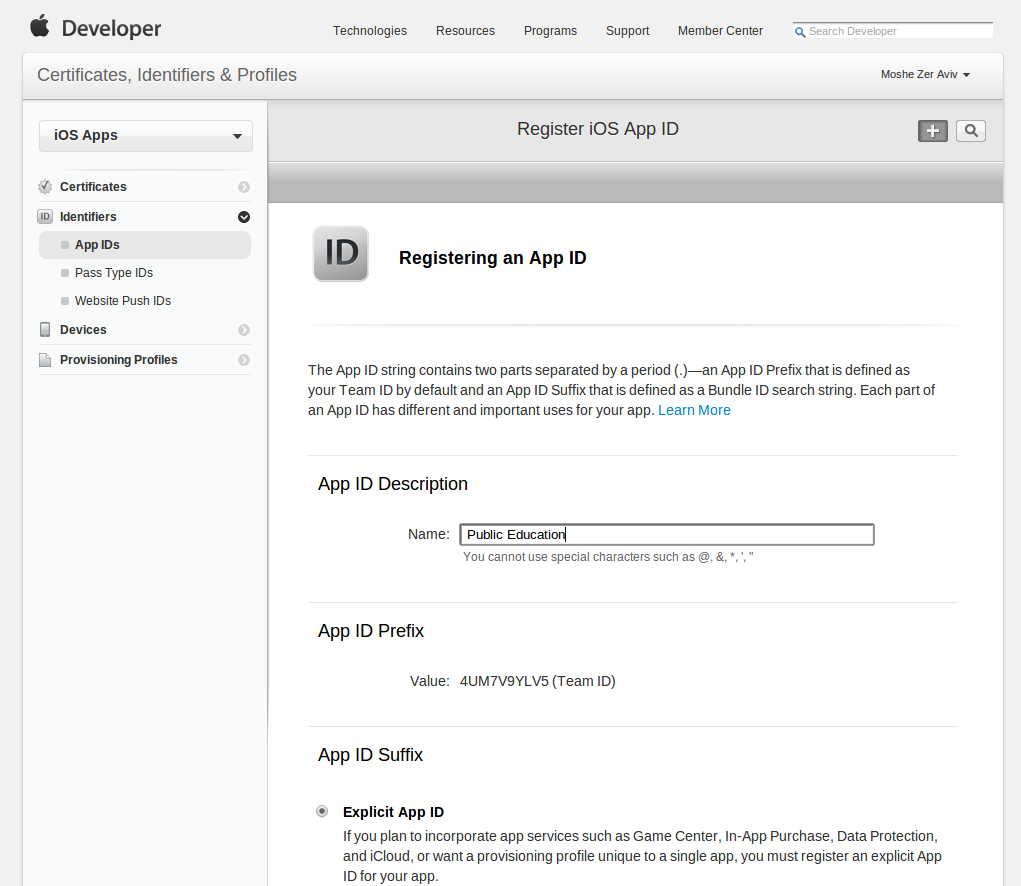Collapse the Identifiers section chevron
This screenshot has width=1021, height=886.
point(244,217)
